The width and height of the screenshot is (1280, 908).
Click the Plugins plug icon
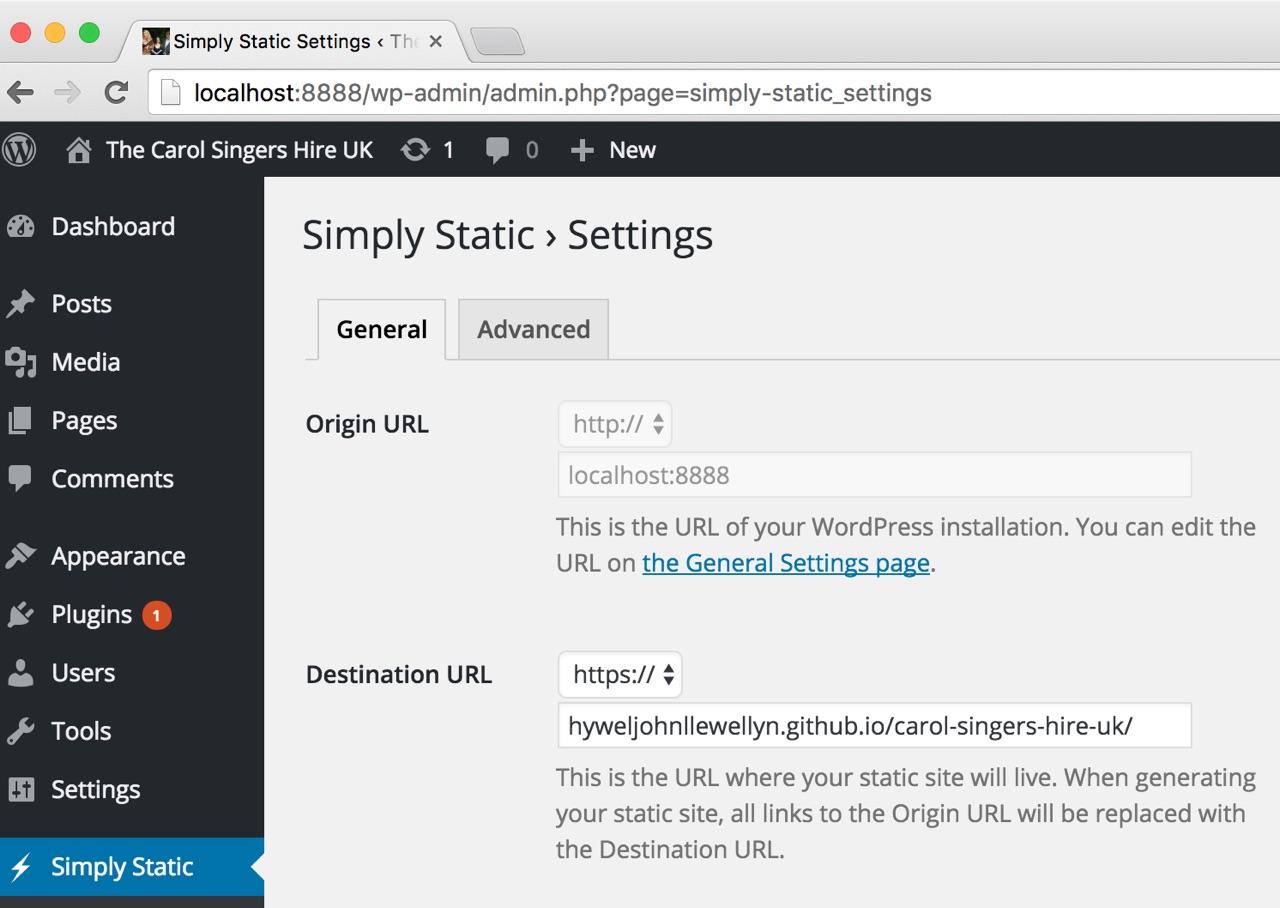click(x=20, y=614)
